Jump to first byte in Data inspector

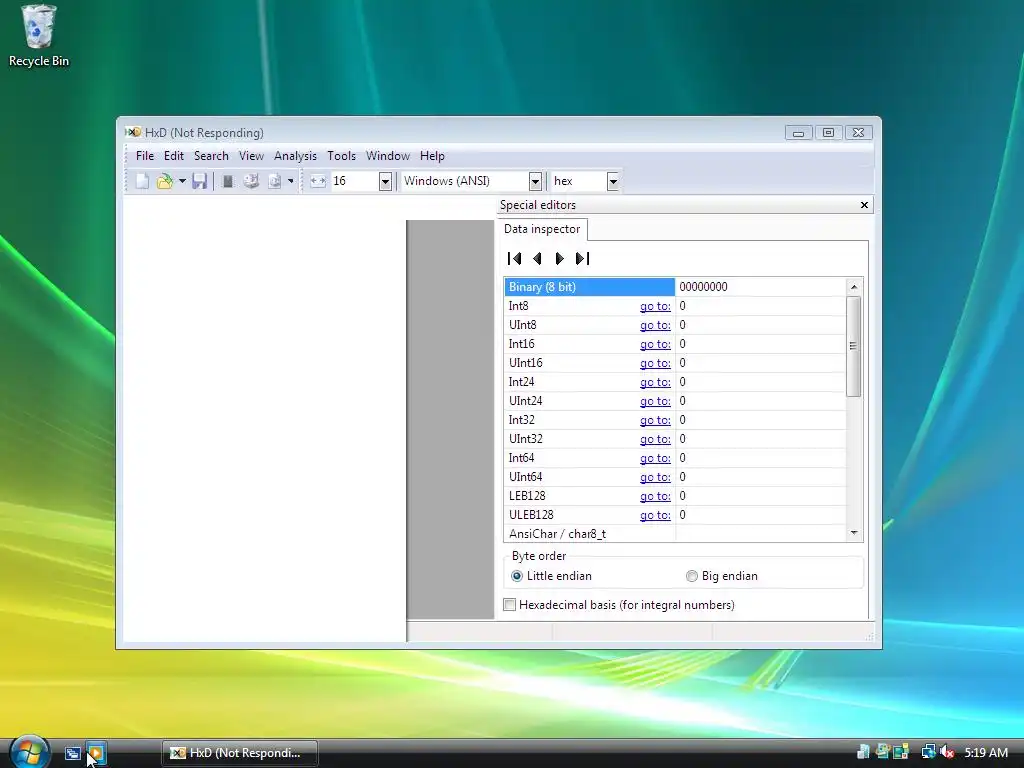click(515, 259)
